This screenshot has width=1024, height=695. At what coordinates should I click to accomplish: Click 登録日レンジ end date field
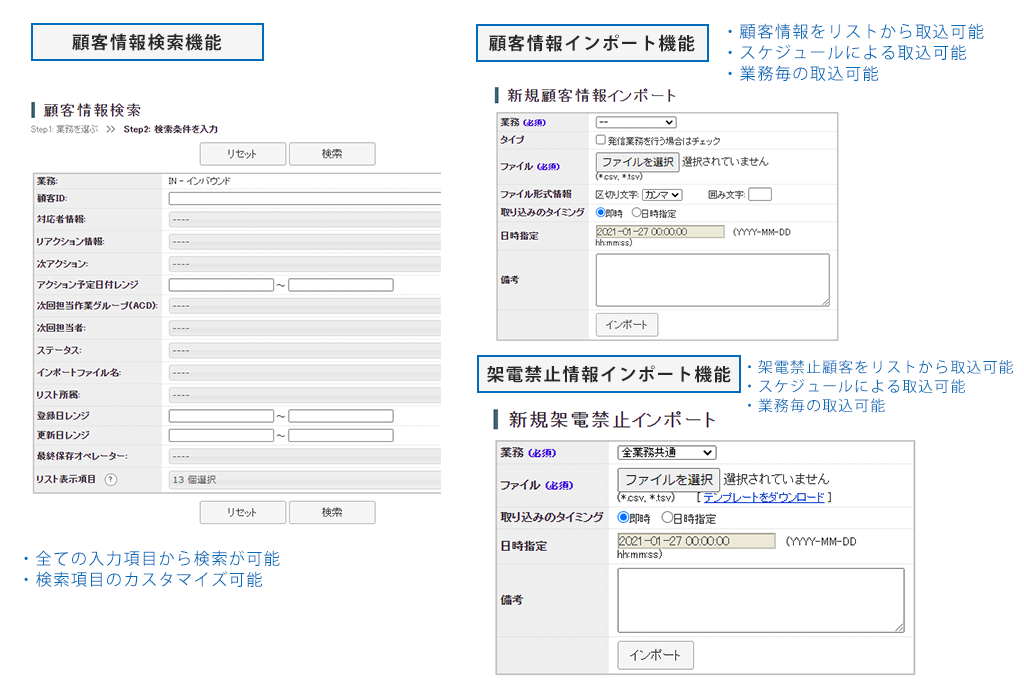(x=341, y=416)
